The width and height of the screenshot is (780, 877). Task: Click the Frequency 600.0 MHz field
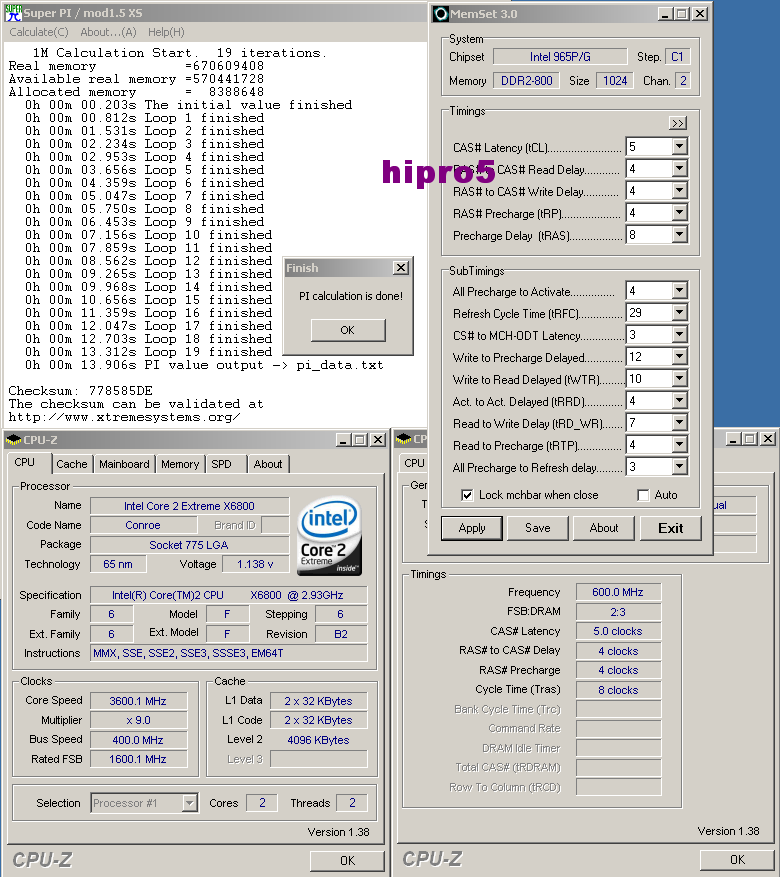click(618, 592)
